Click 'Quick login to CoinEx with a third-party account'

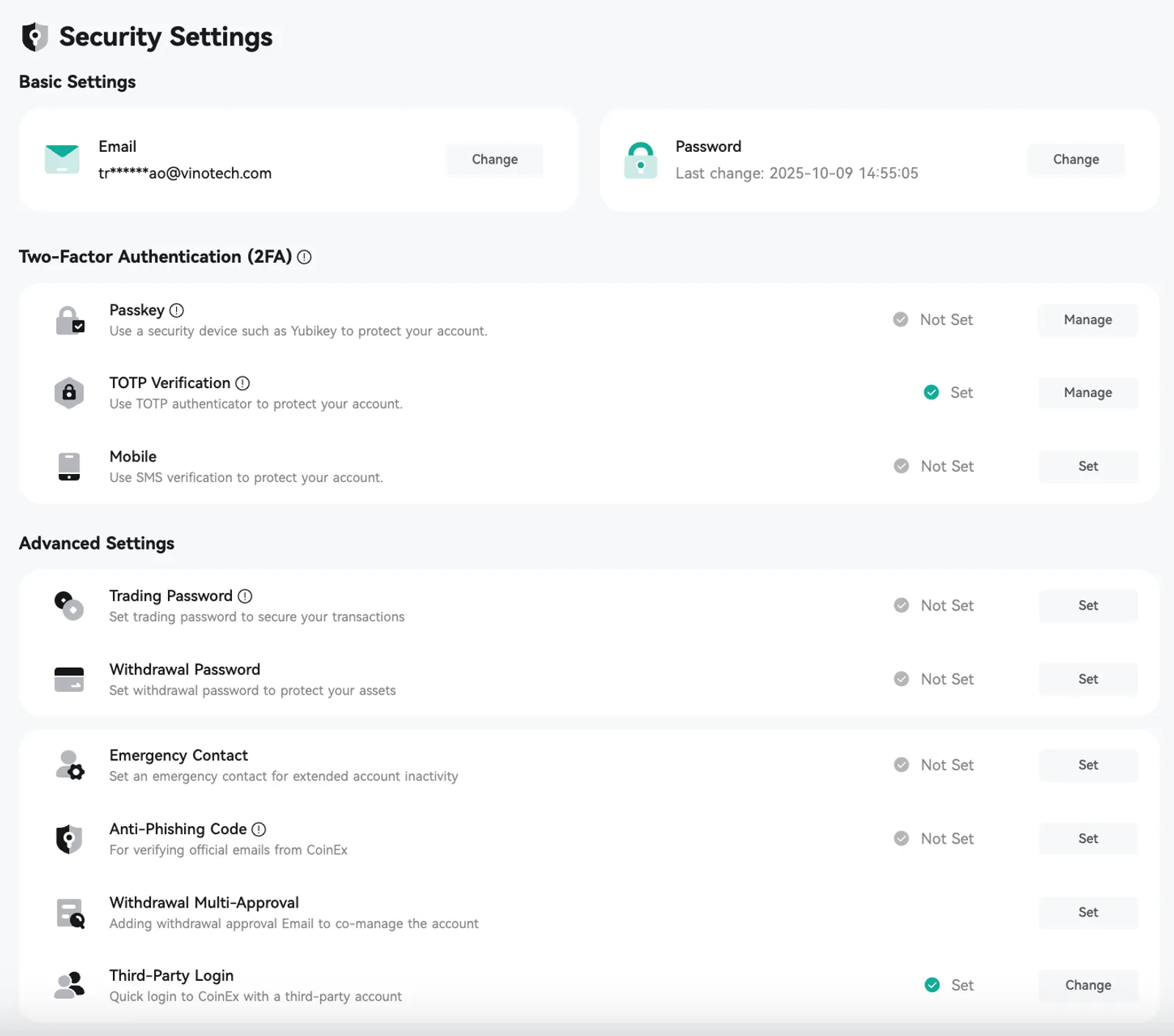pyautogui.click(x=255, y=996)
